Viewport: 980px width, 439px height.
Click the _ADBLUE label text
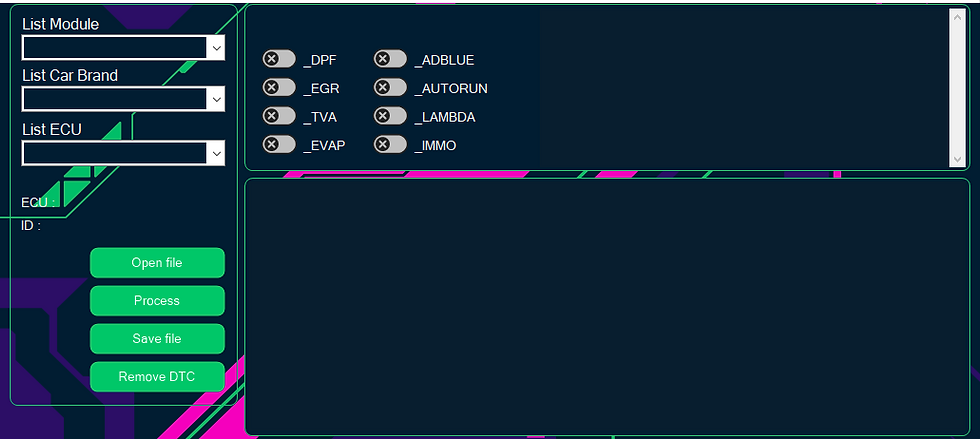(444, 61)
